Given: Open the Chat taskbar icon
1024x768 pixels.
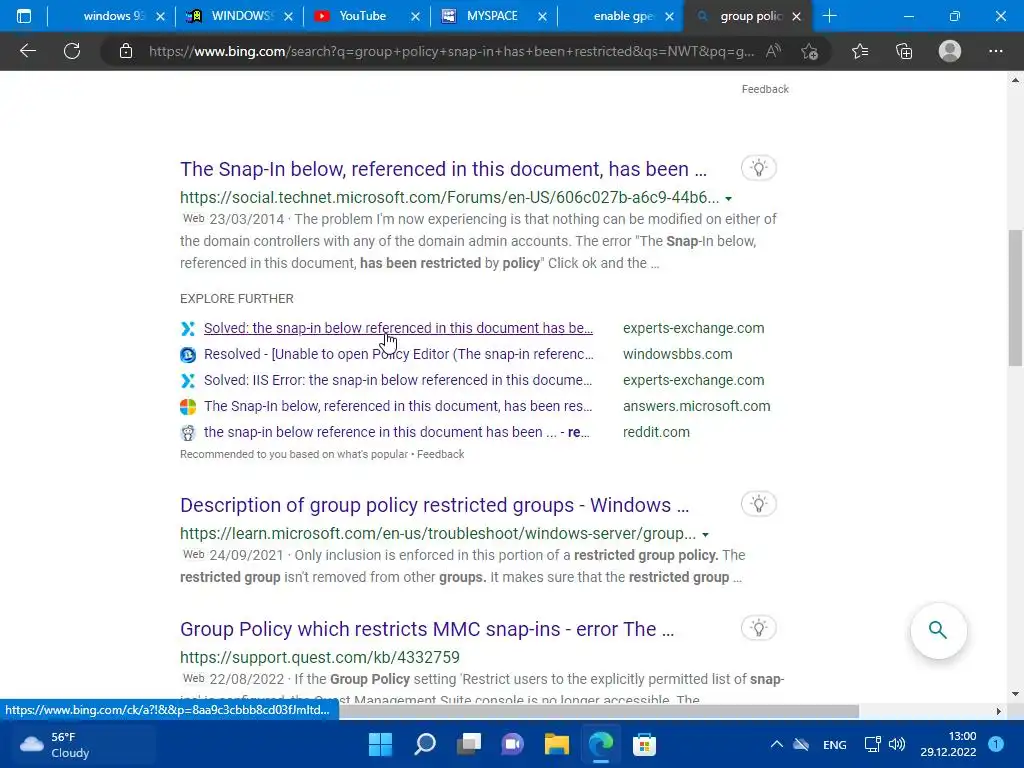Looking at the screenshot, I should (513, 744).
